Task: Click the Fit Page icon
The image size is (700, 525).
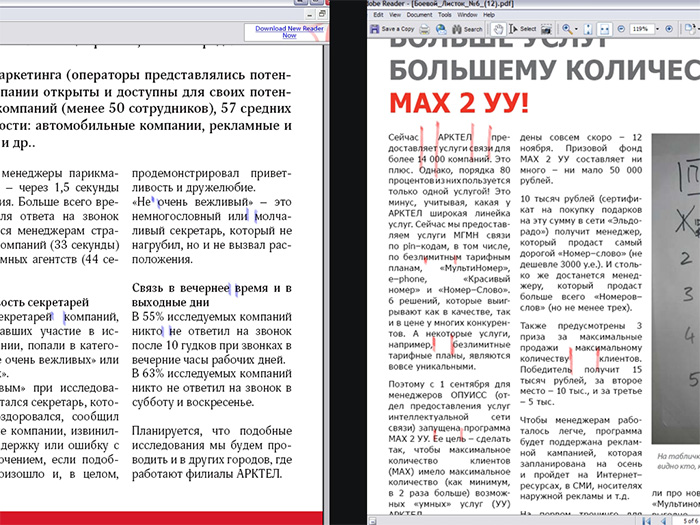Action: (588, 29)
